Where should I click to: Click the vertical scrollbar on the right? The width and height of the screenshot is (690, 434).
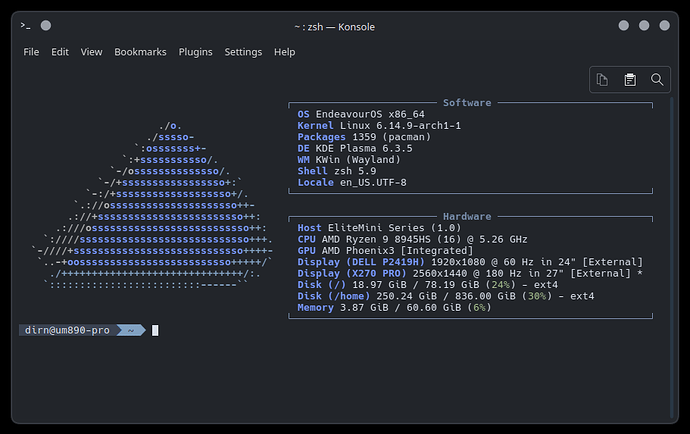[x=672, y=257]
